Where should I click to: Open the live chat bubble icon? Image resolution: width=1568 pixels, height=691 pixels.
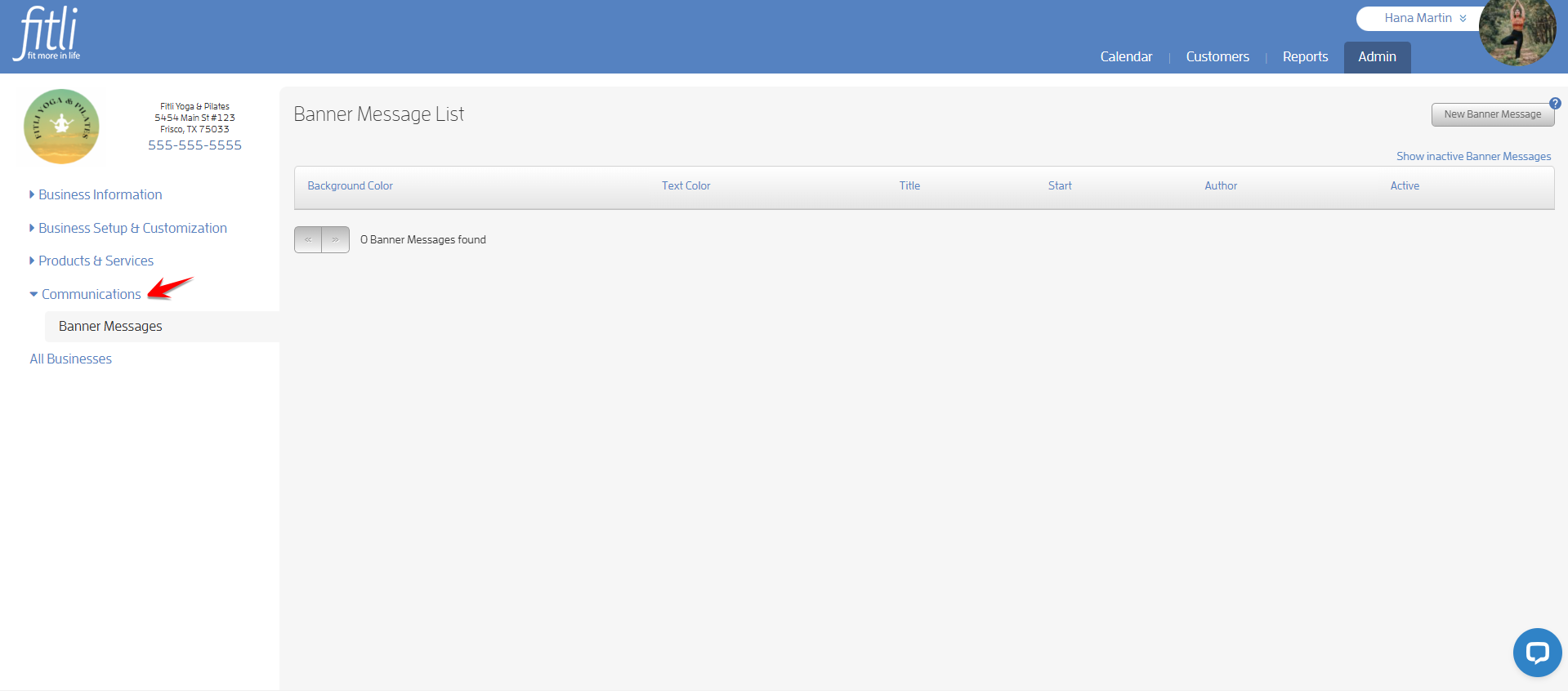[1537, 652]
